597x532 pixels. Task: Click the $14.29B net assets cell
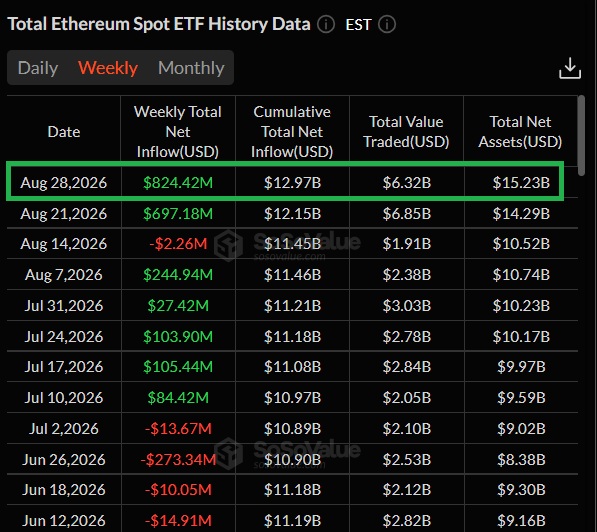click(x=521, y=214)
